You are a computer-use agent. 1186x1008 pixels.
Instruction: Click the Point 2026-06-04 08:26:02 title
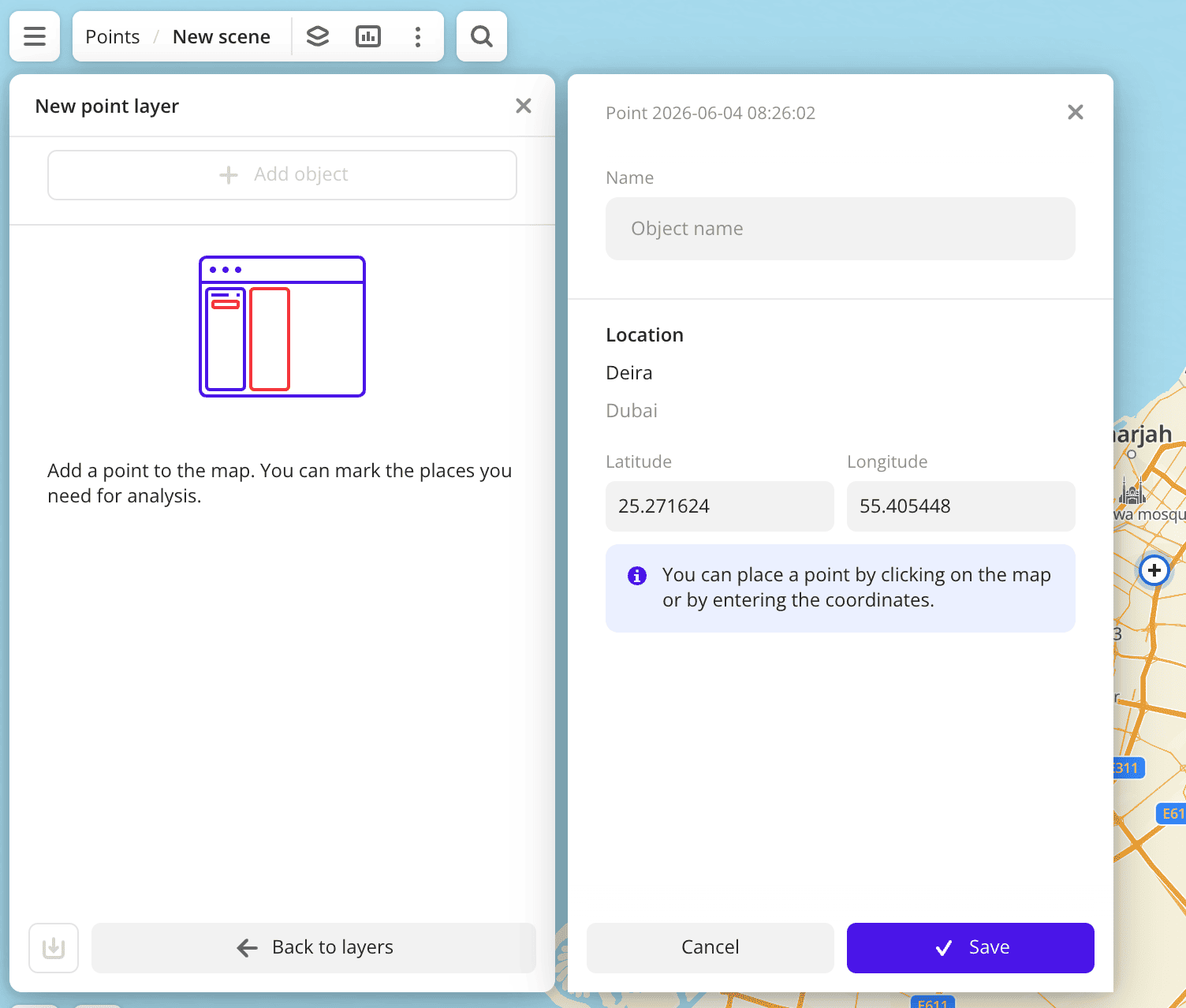click(x=710, y=113)
